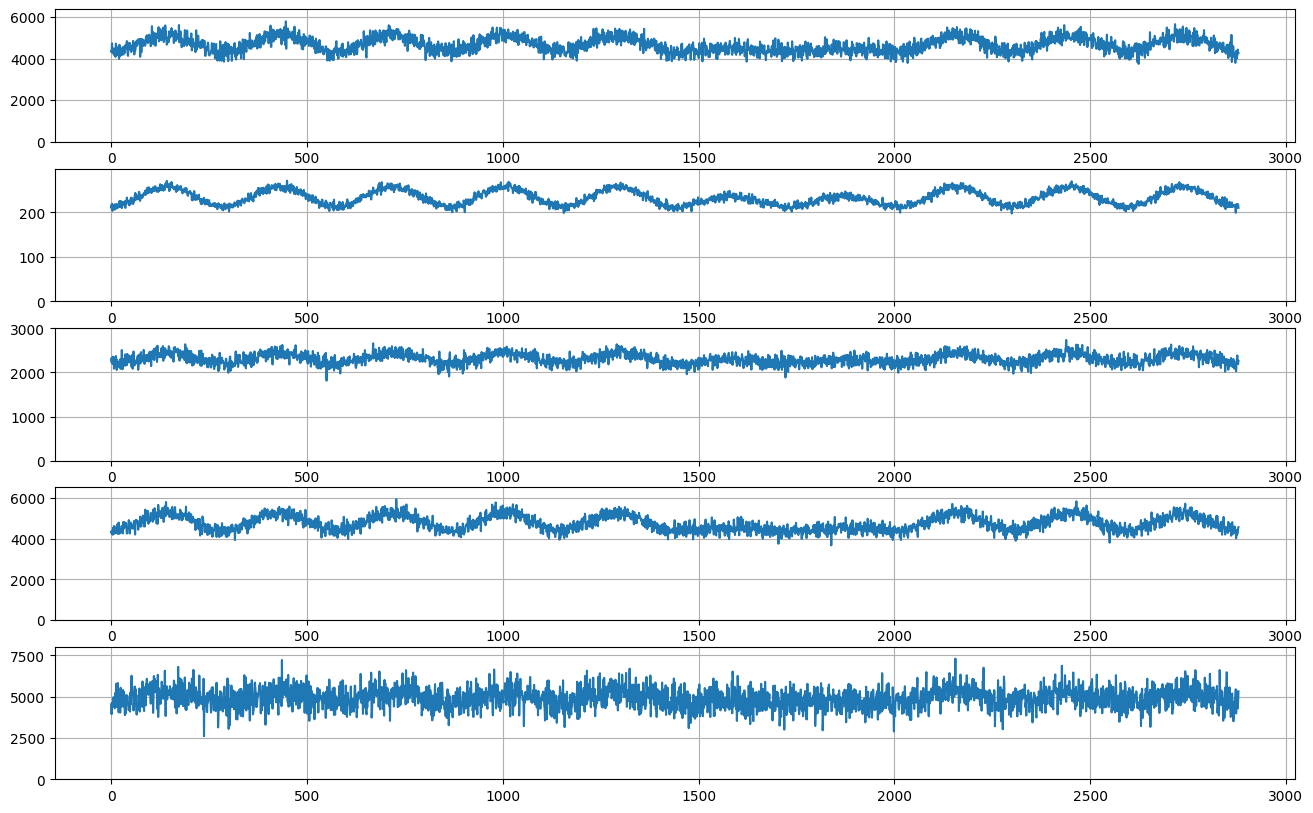The image size is (1313, 813).
Task: Click the data trace in the middle subplot
Action: pos(600,360)
